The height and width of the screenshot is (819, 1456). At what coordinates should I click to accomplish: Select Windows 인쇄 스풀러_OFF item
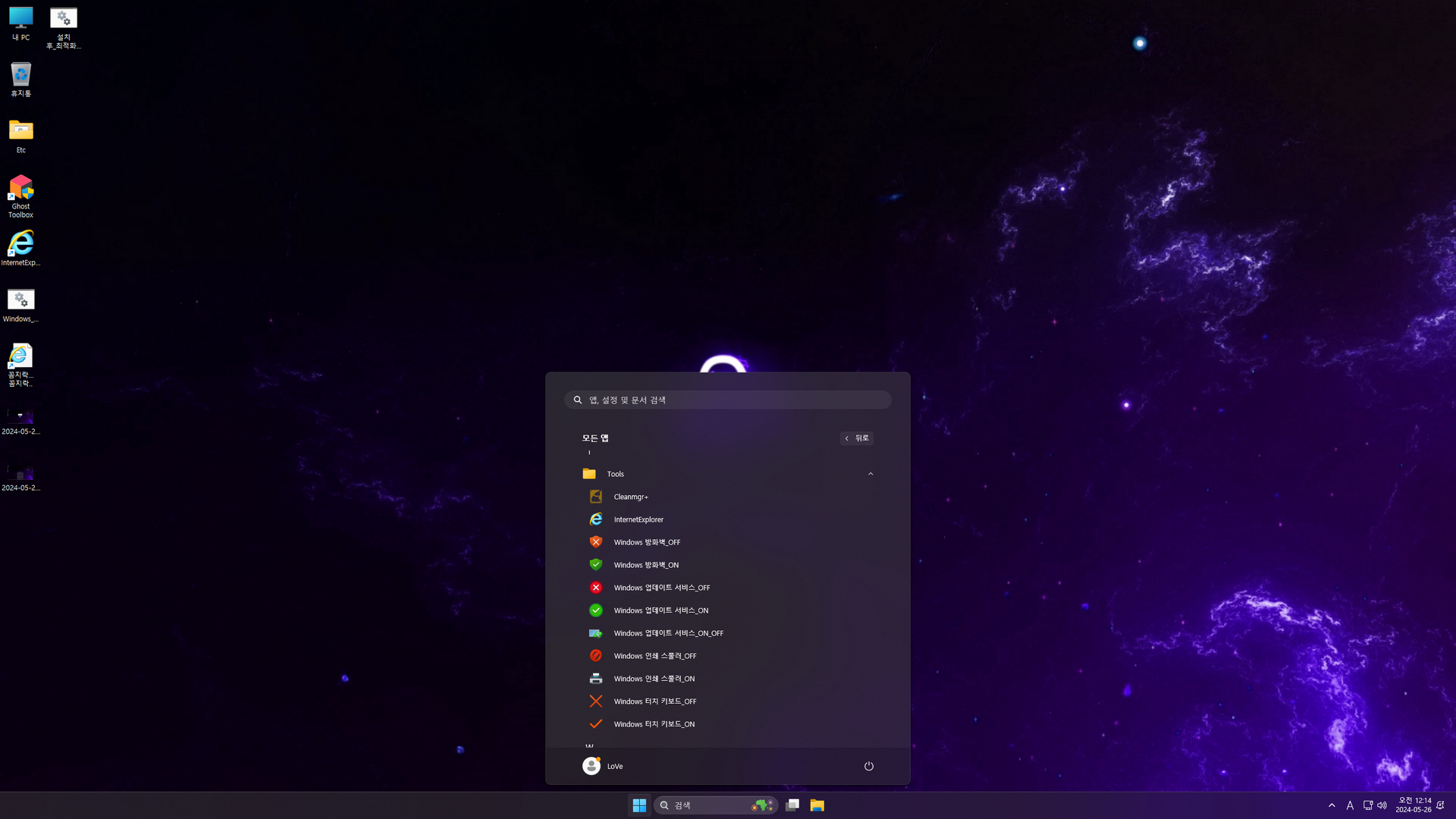pyautogui.click(x=654, y=656)
